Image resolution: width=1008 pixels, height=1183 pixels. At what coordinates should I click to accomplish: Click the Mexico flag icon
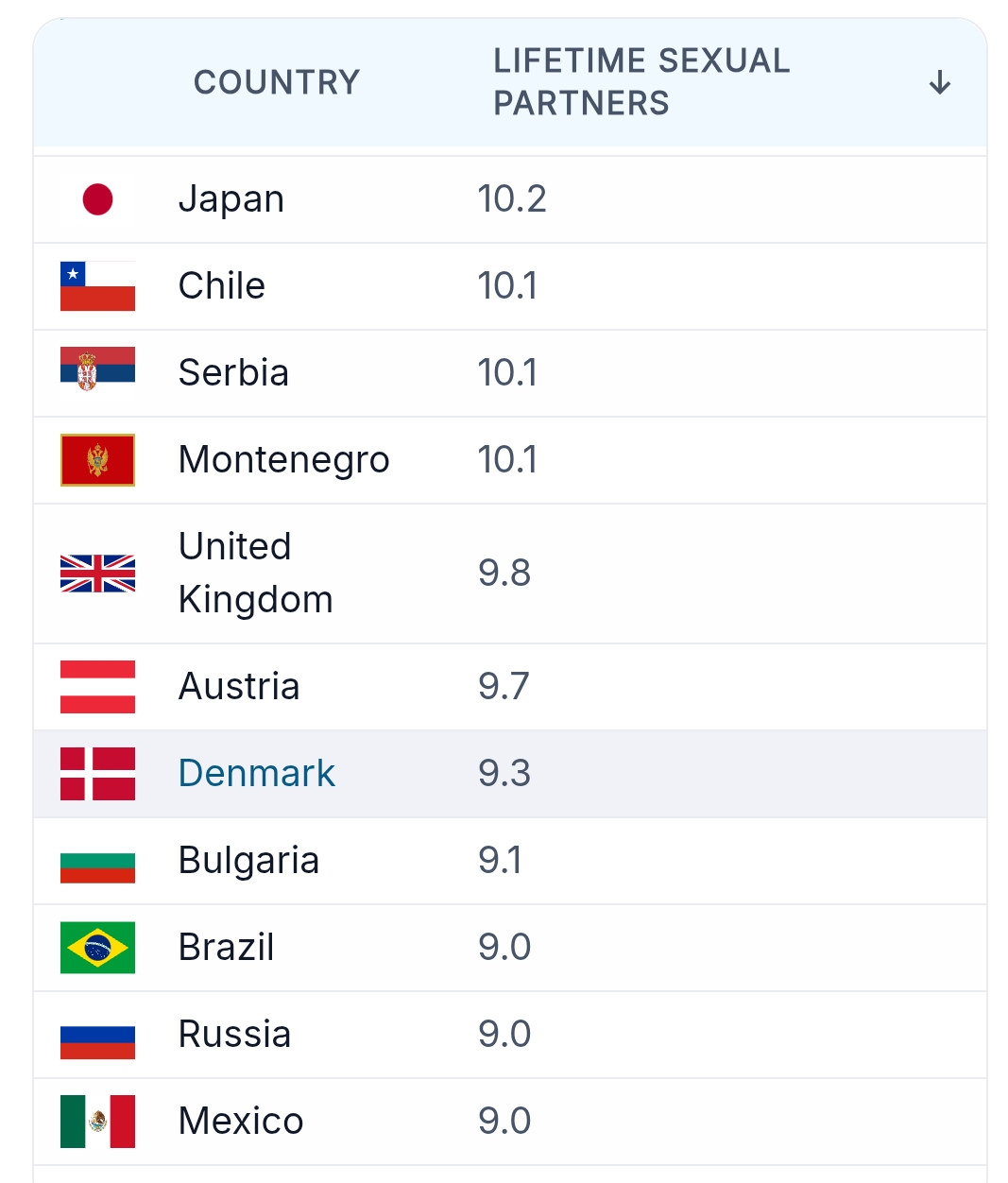[97, 1122]
